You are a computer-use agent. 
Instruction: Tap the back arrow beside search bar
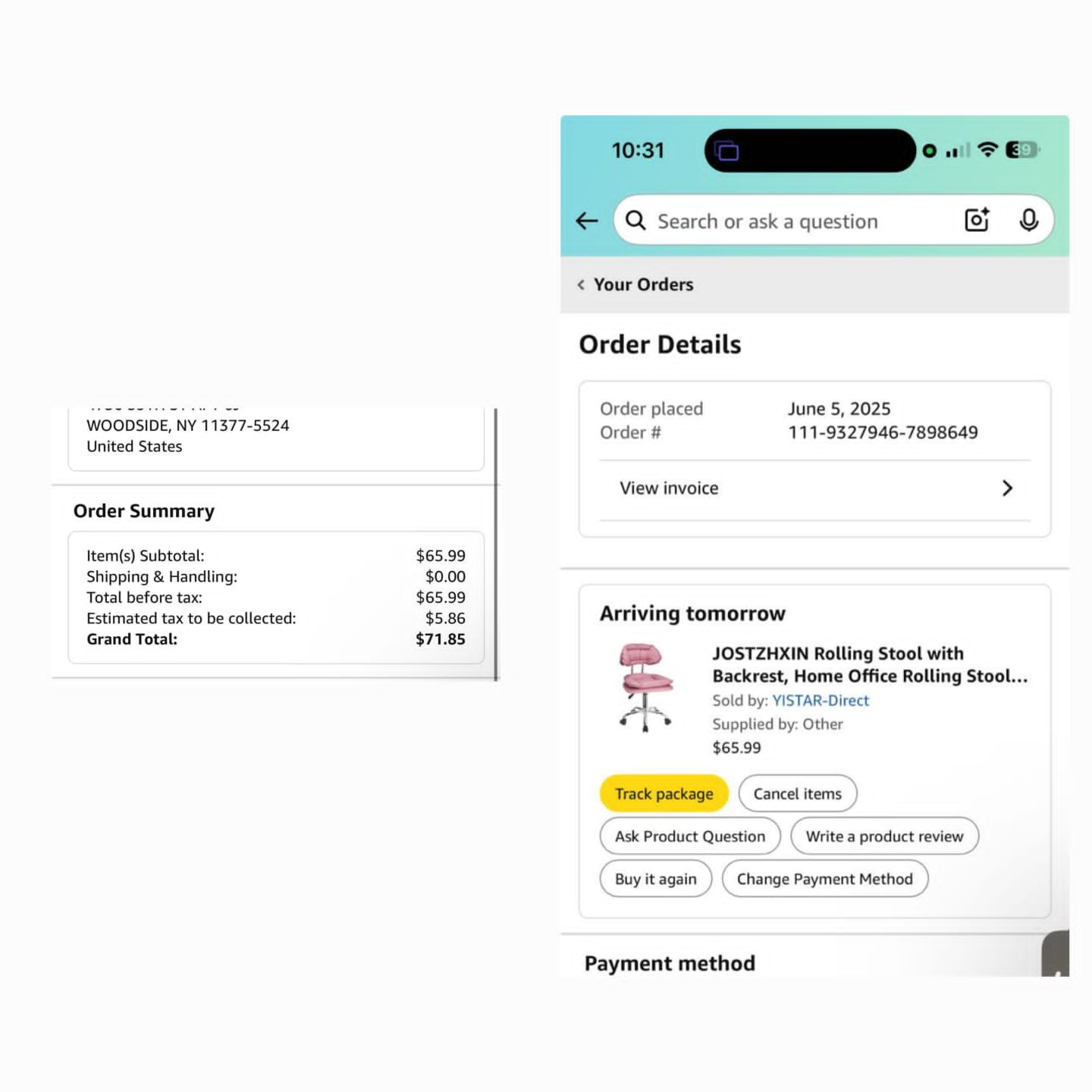click(587, 221)
